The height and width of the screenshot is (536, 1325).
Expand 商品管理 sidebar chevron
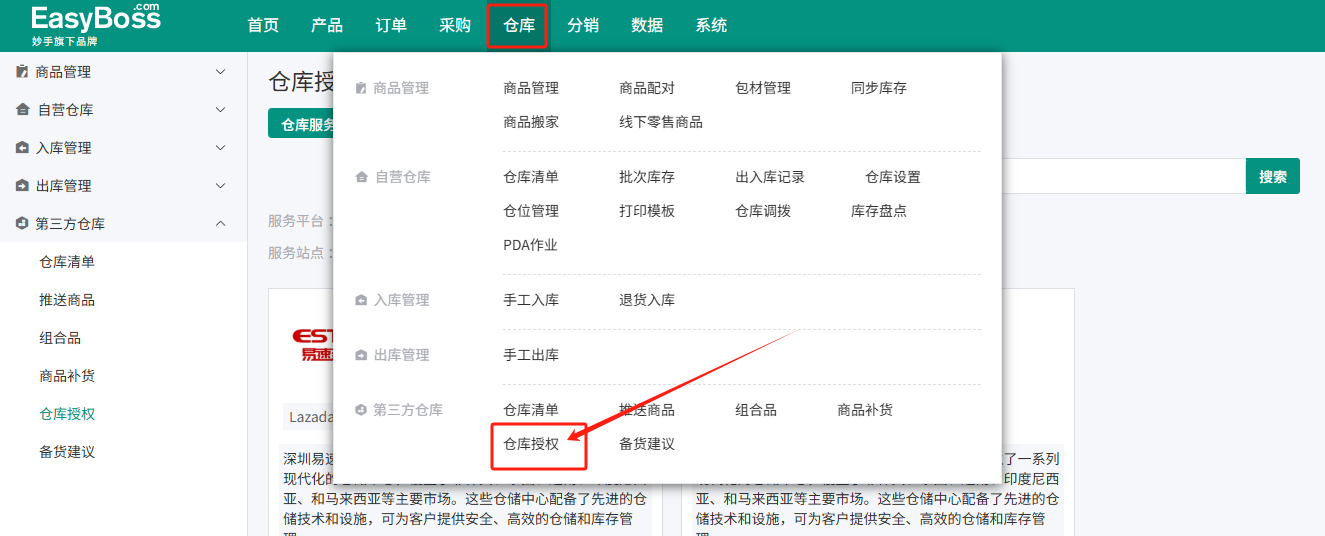(x=221, y=72)
